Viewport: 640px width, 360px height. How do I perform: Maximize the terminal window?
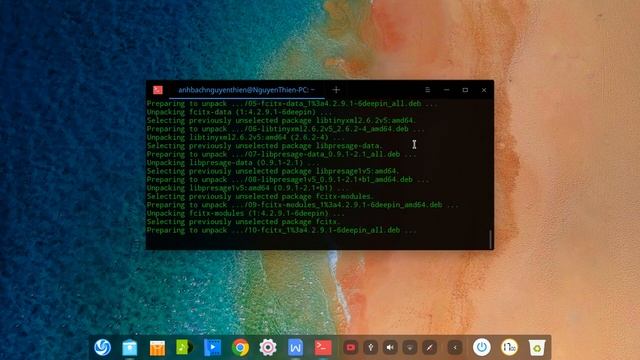tap(465, 90)
